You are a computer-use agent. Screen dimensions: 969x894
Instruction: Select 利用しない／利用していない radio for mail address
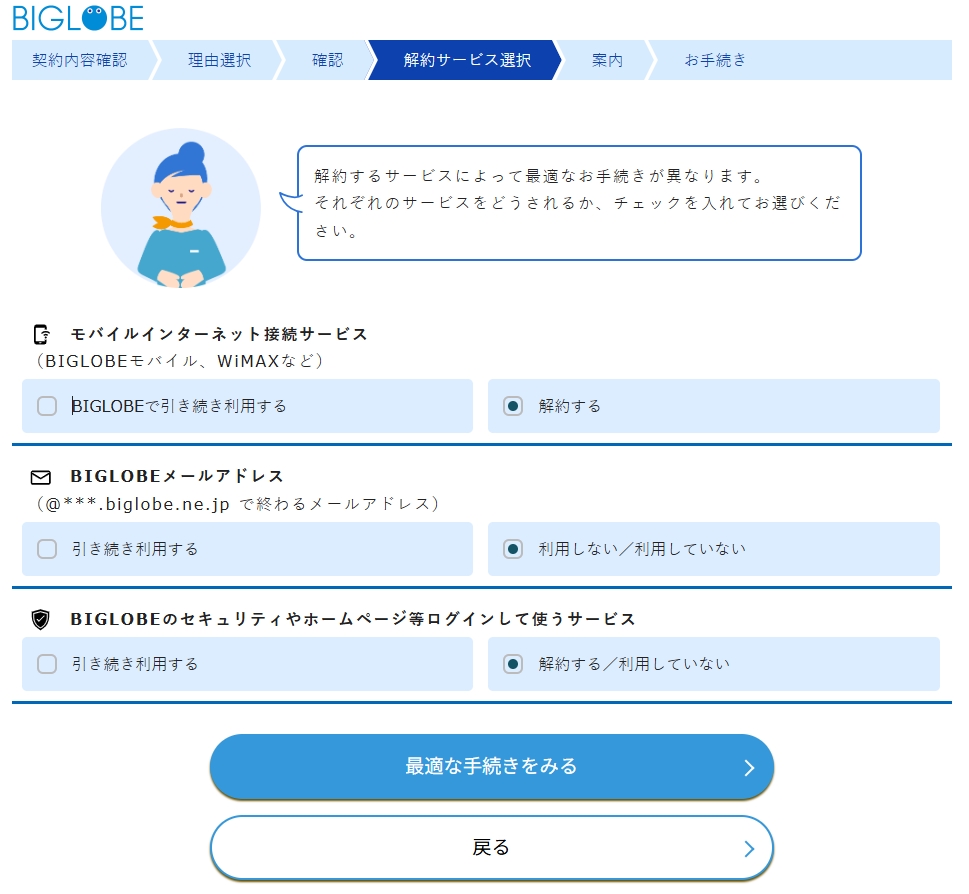[512, 549]
